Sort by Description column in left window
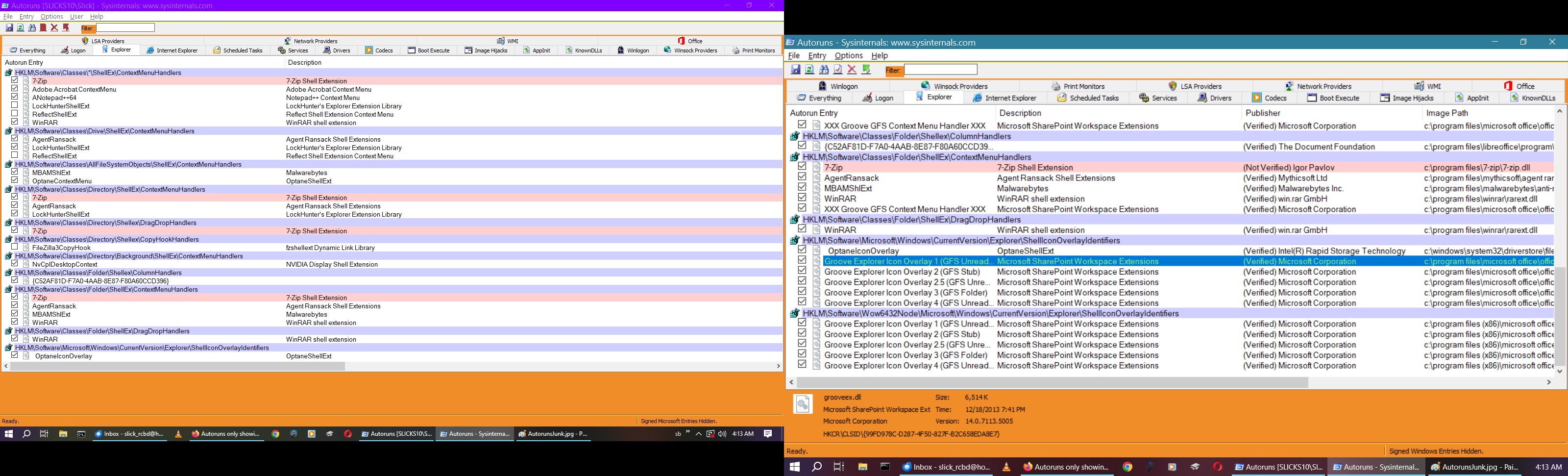1568x476 pixels. click(x=304, y=63)
